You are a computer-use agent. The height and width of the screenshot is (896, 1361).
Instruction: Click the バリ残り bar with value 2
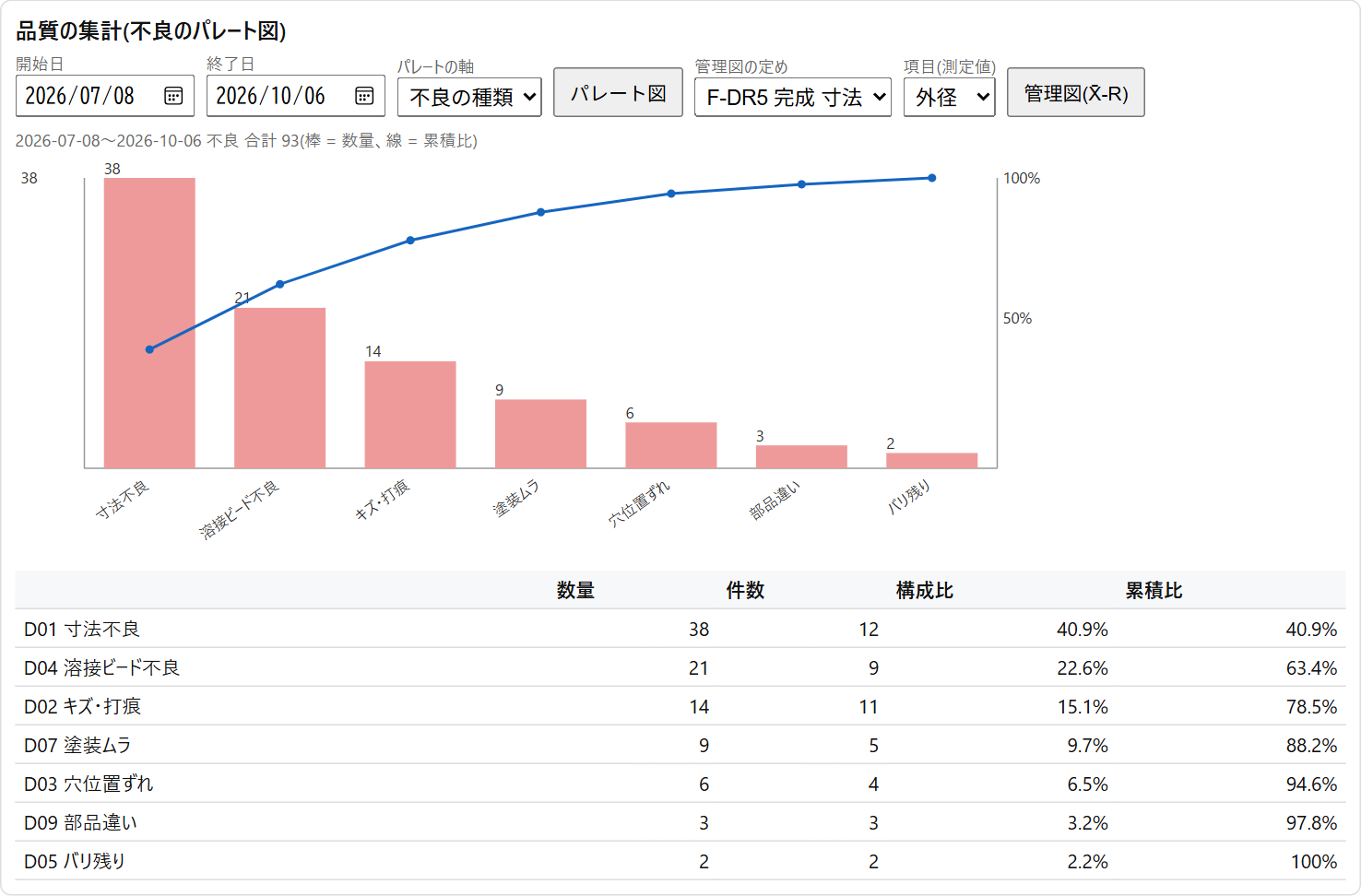click(932, 460)
